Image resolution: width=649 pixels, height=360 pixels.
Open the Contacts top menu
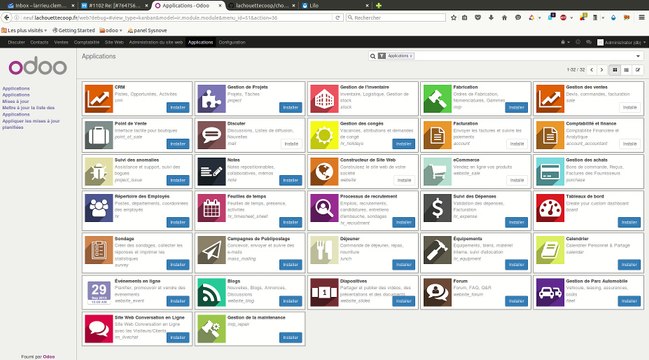tap(39, 42)
